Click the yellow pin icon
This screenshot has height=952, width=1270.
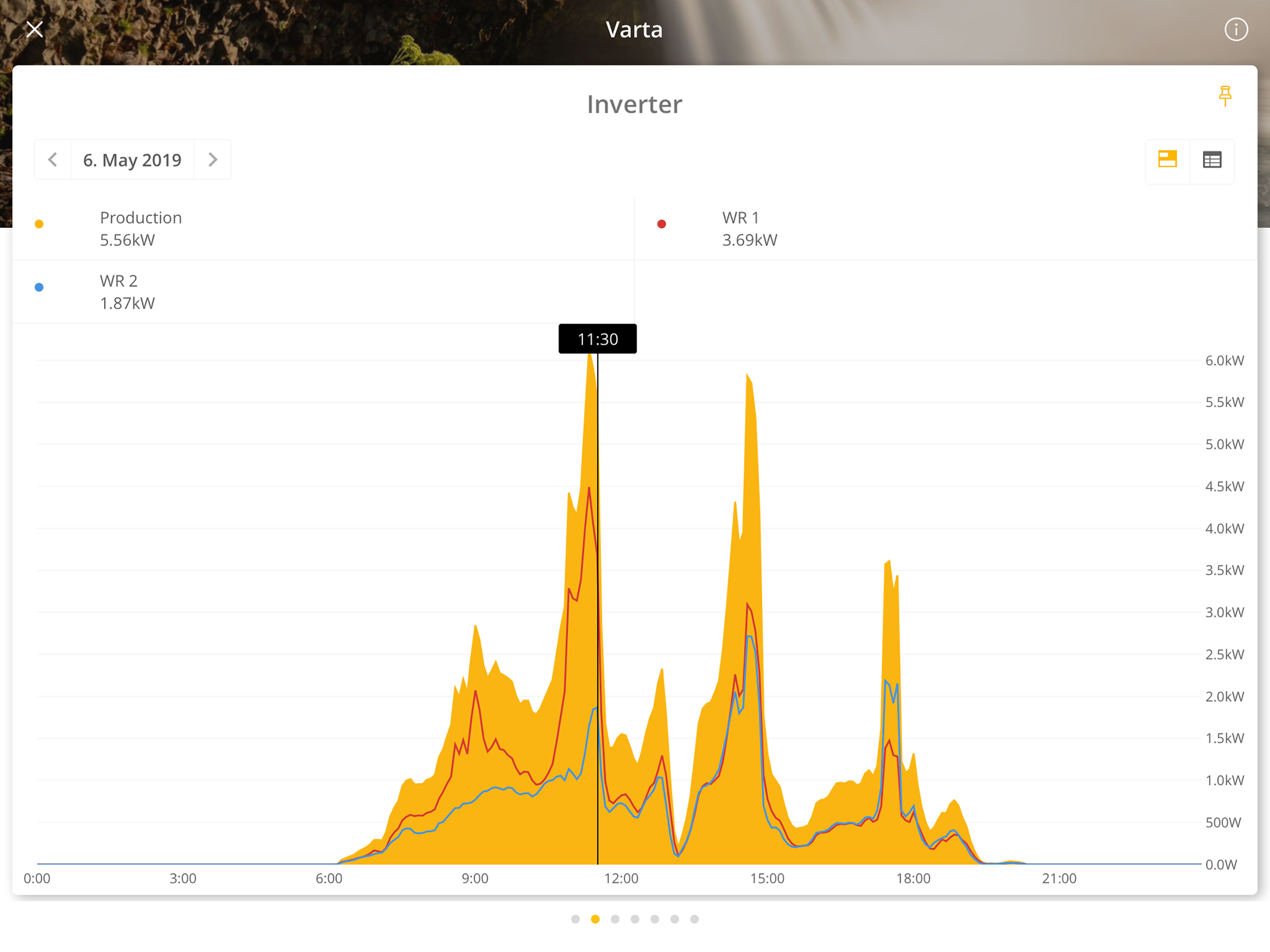tap(1224, 96)
